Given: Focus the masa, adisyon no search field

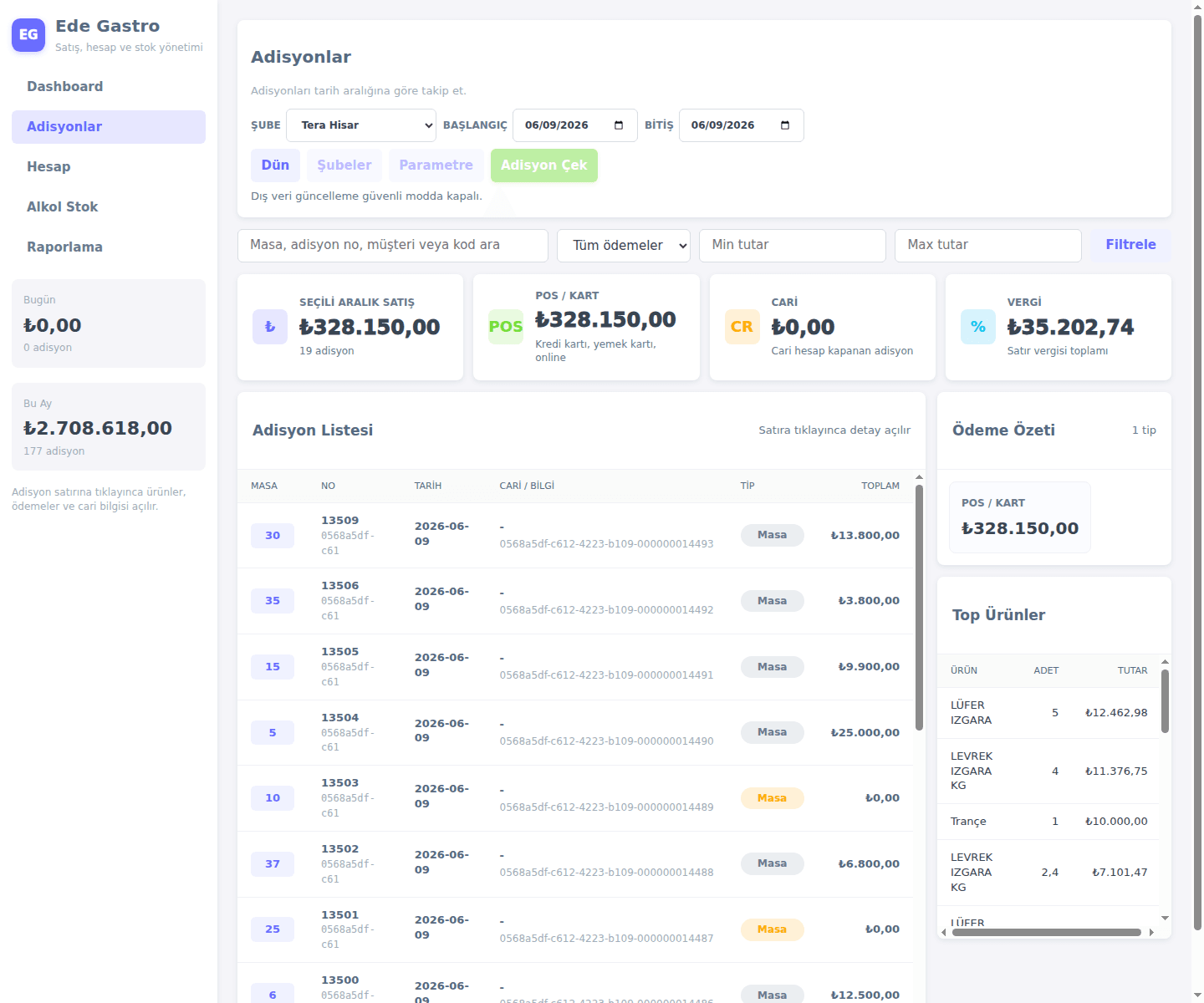Looking at the screenshot, I should tap(393, 246).
